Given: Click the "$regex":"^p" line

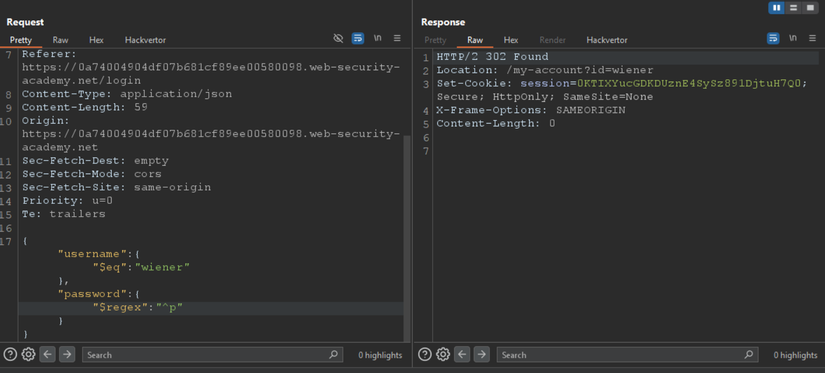Looking at the screenshot, I should 137,308.
